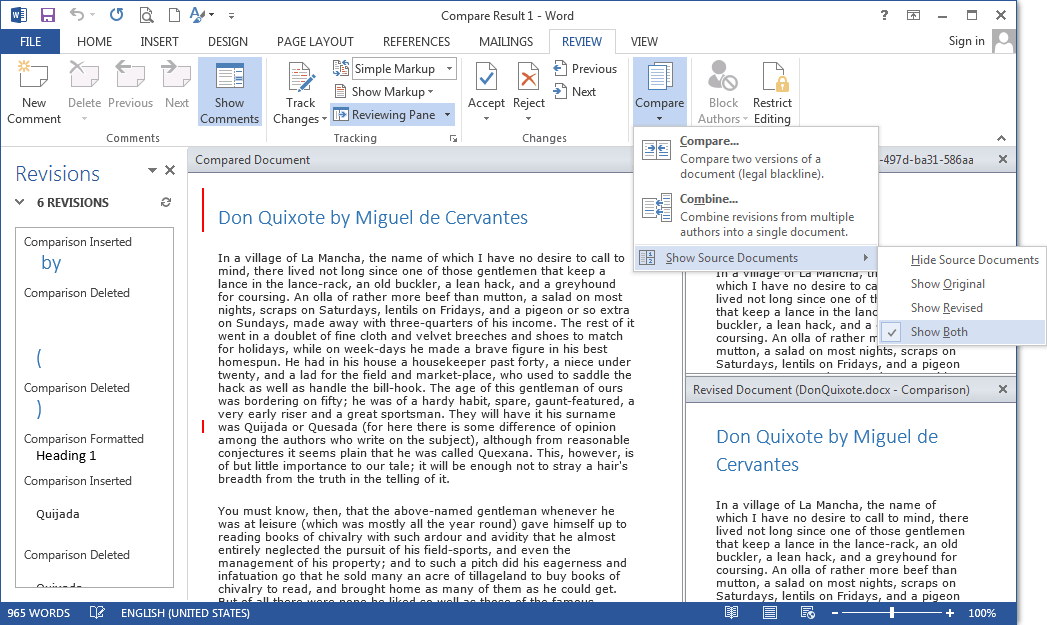Image resolution: width=1047 pixels, height=625 pixels.
Task: Select Show Original option
Action: click(963, 284)
